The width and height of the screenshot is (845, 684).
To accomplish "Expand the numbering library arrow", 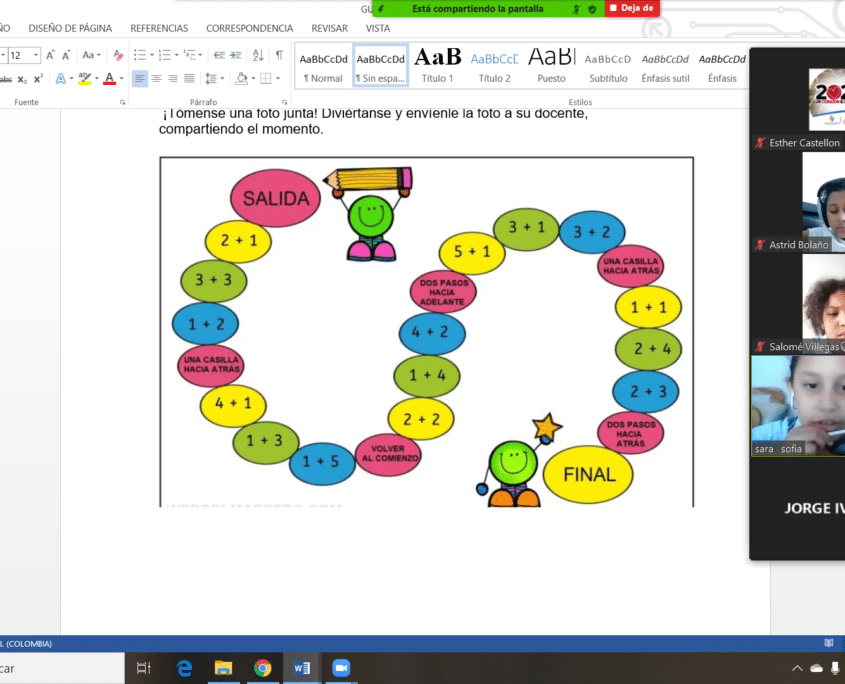I will (x=176, y=55).
